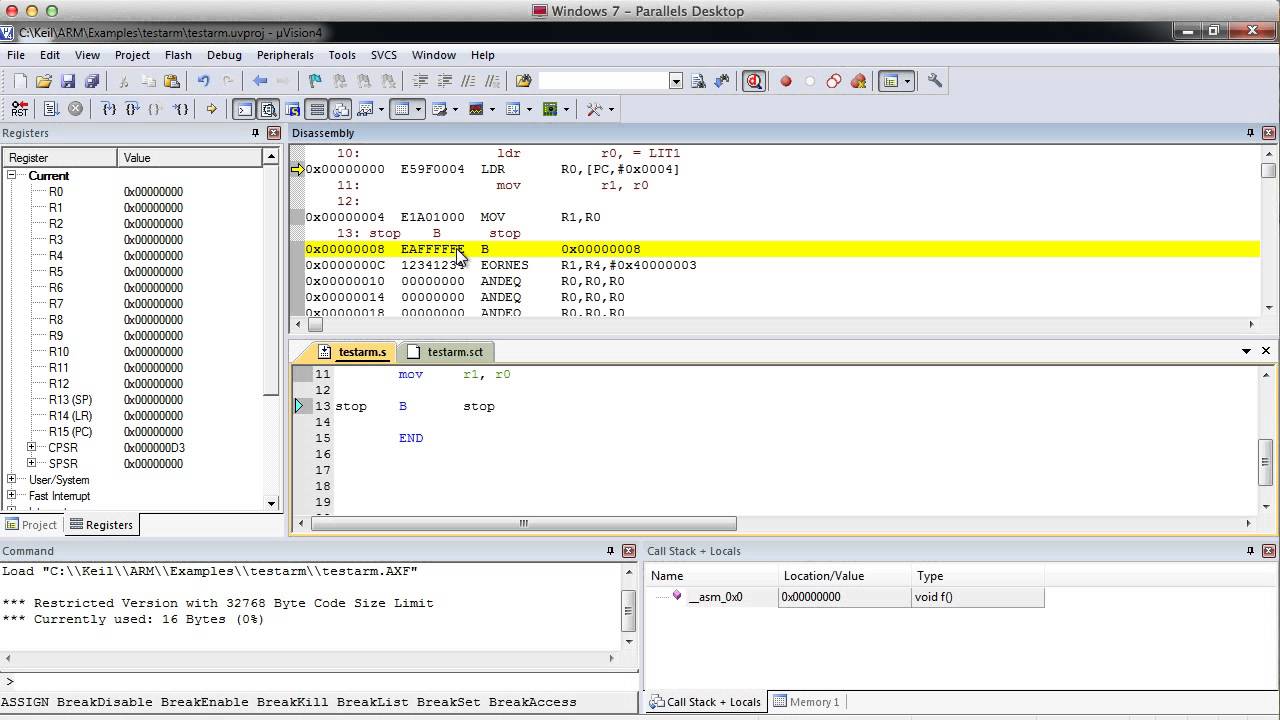1280x720 pixels.
Task: Click the Step Over icon
Action: tap(132, 109)
